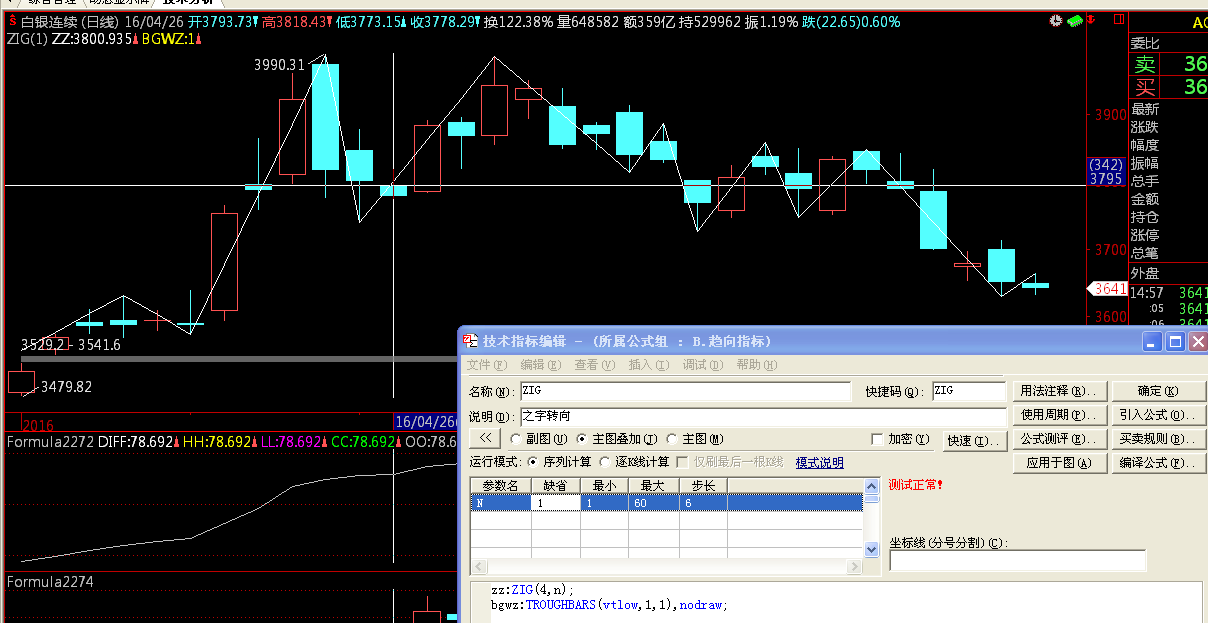Click parameter table scroll-down arrow
The height and width of the screenshot is (623, 1208).
point(870,550)
